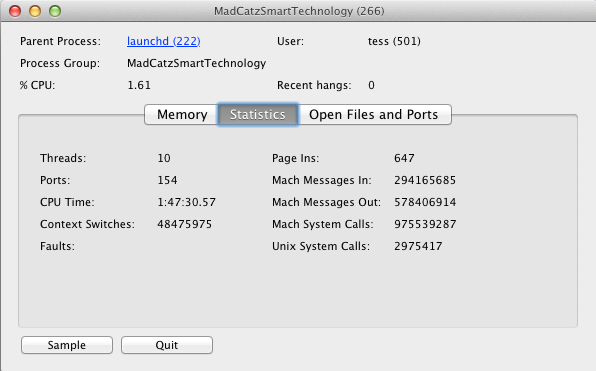
Task: Minimize the window with the yellow button
Action: point(35,11)
